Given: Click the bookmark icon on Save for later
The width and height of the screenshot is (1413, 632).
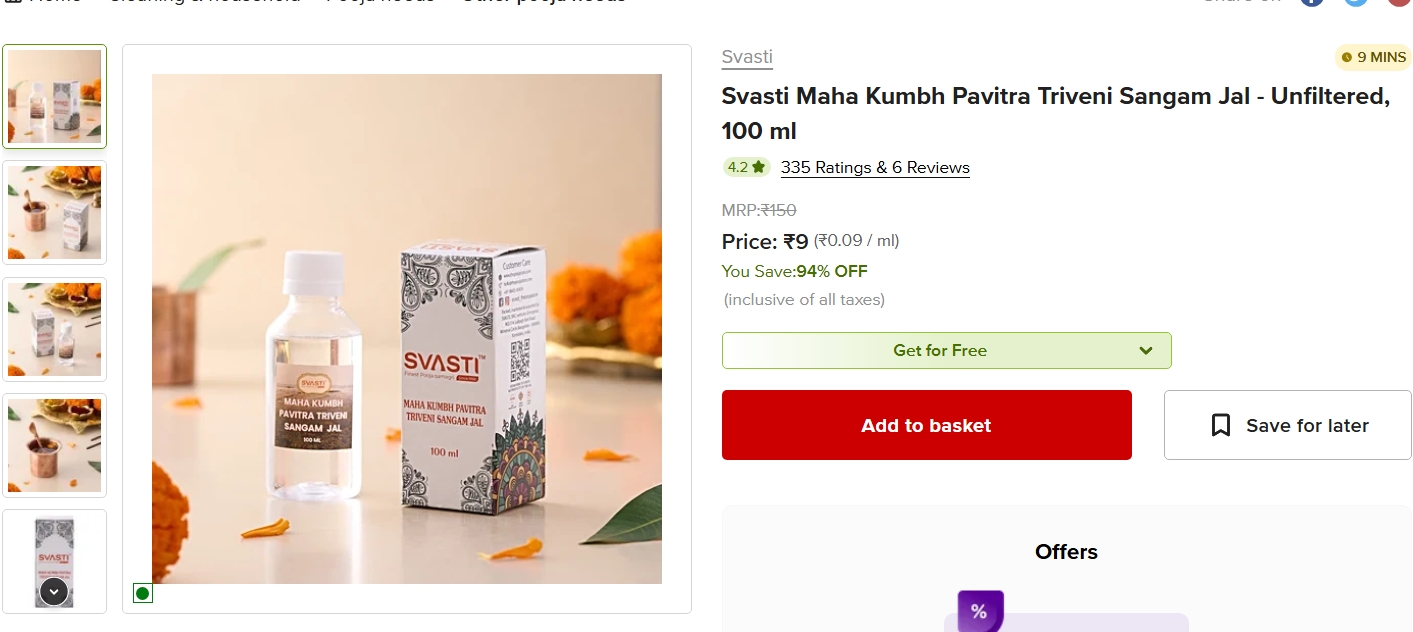Looking at the screenshot, I should coord(1221,424).
